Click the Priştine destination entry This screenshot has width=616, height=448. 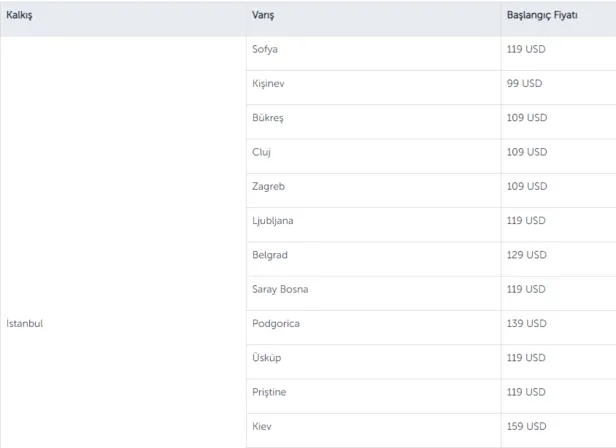[x=269, y=392]
